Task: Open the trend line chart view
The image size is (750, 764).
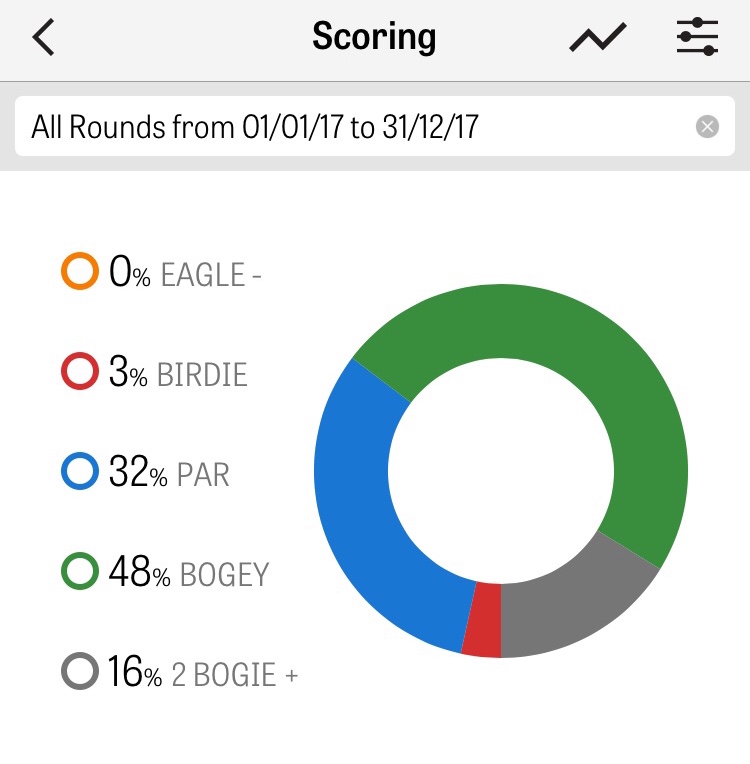Action: [598, 38]
